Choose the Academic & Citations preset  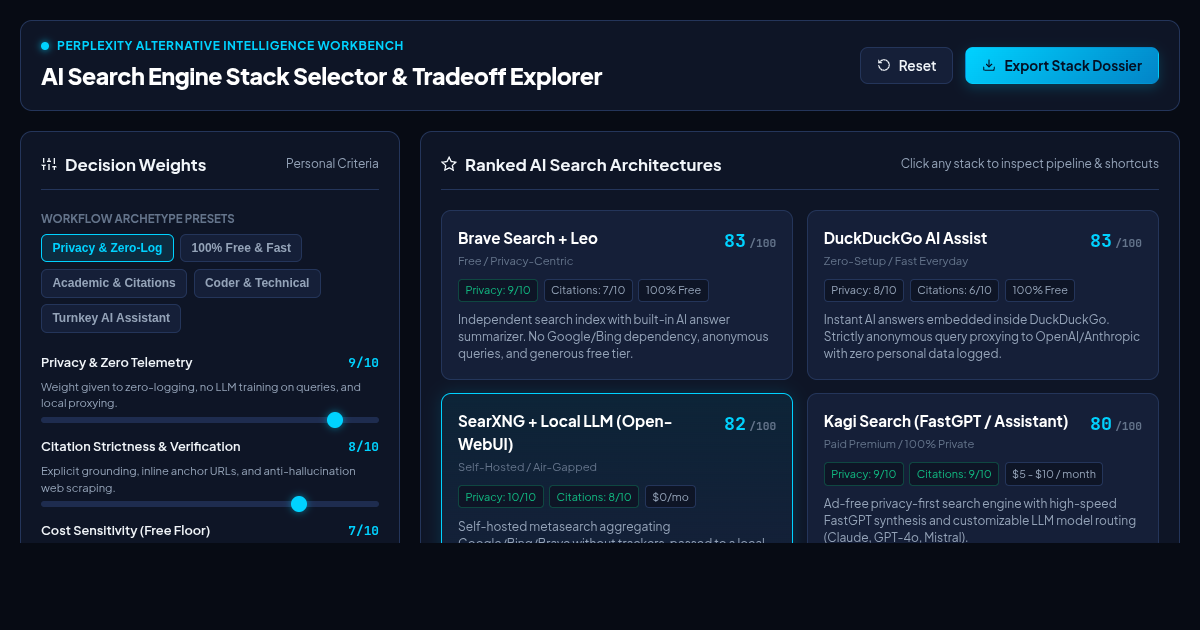114,283
